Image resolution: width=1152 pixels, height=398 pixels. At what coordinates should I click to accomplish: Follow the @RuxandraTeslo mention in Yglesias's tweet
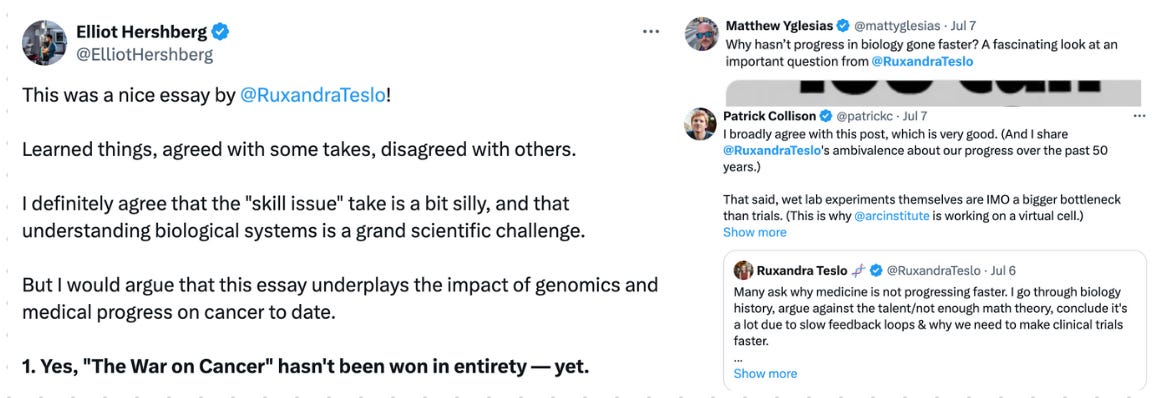922,62
